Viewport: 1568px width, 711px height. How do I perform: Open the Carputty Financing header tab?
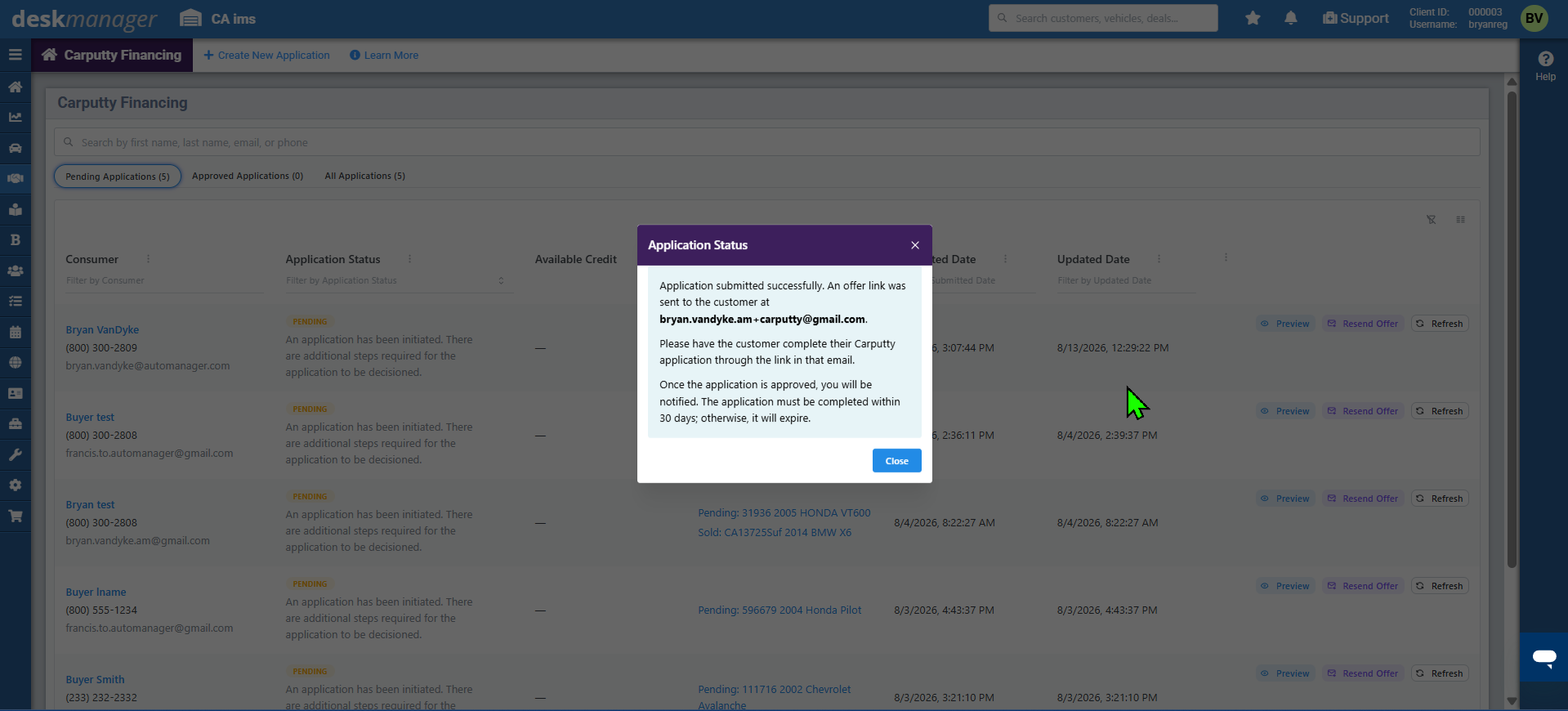point(112,55)
